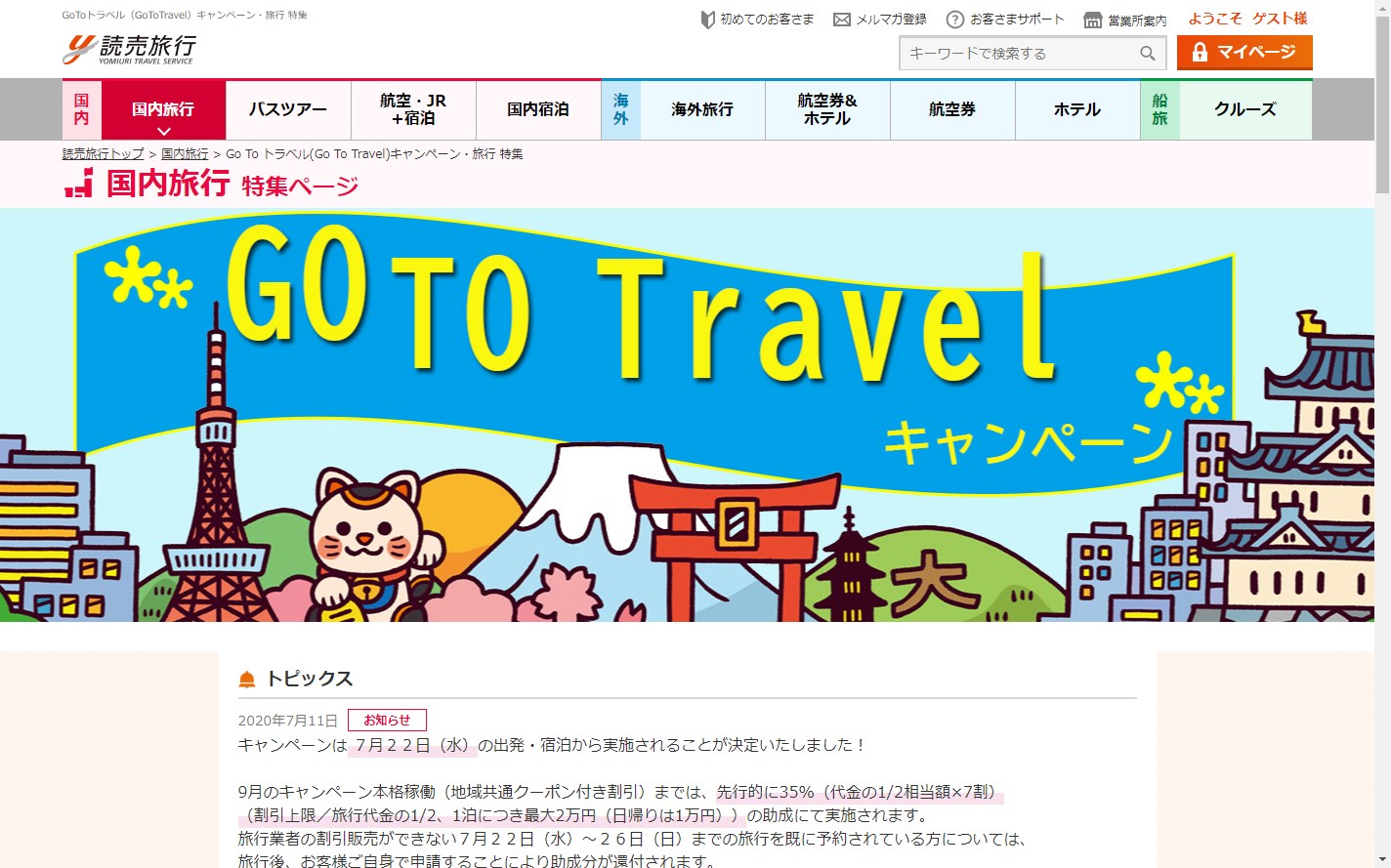Click the 2020年7月11日 topic date

288,721
